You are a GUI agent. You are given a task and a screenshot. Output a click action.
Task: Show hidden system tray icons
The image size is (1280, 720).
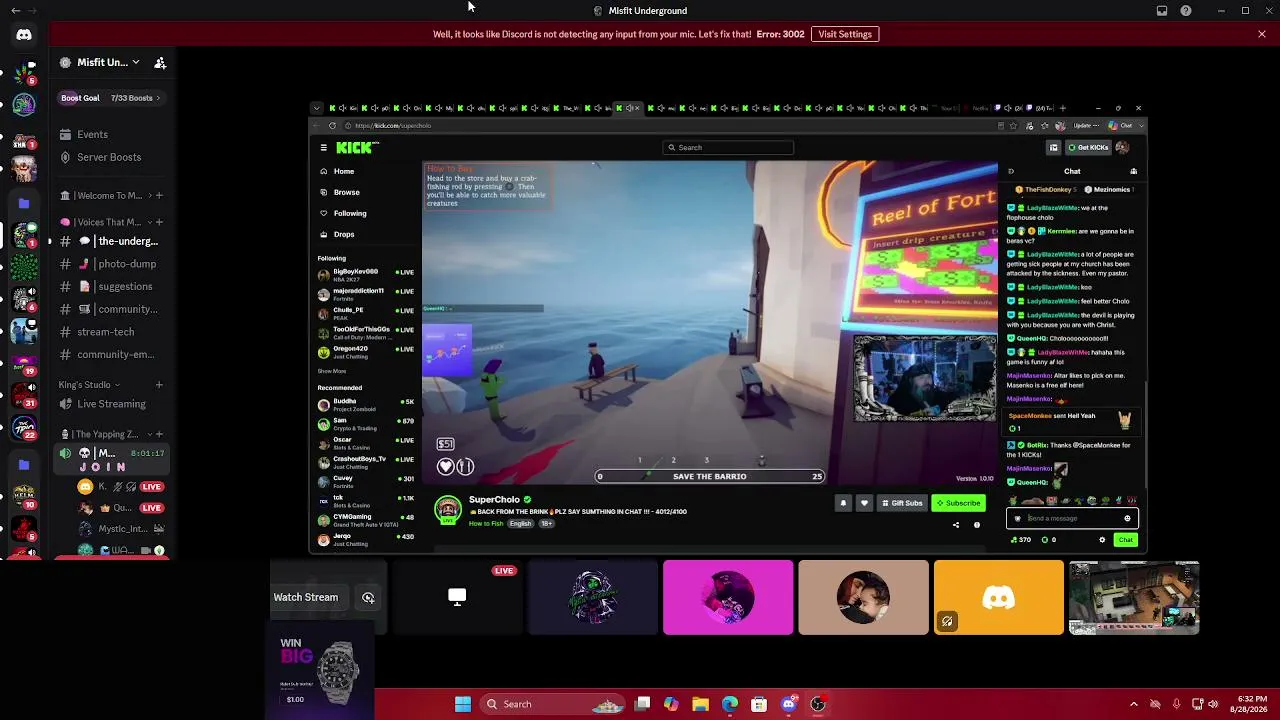pos(1133,704)
